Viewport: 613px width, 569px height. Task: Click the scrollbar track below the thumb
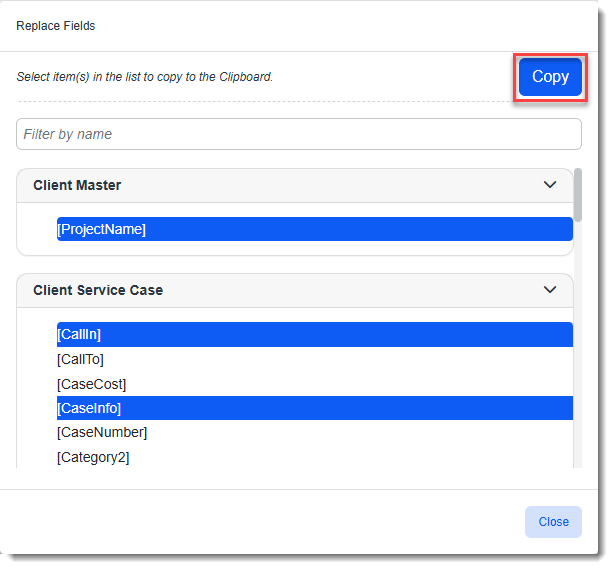tap(578, 350)
